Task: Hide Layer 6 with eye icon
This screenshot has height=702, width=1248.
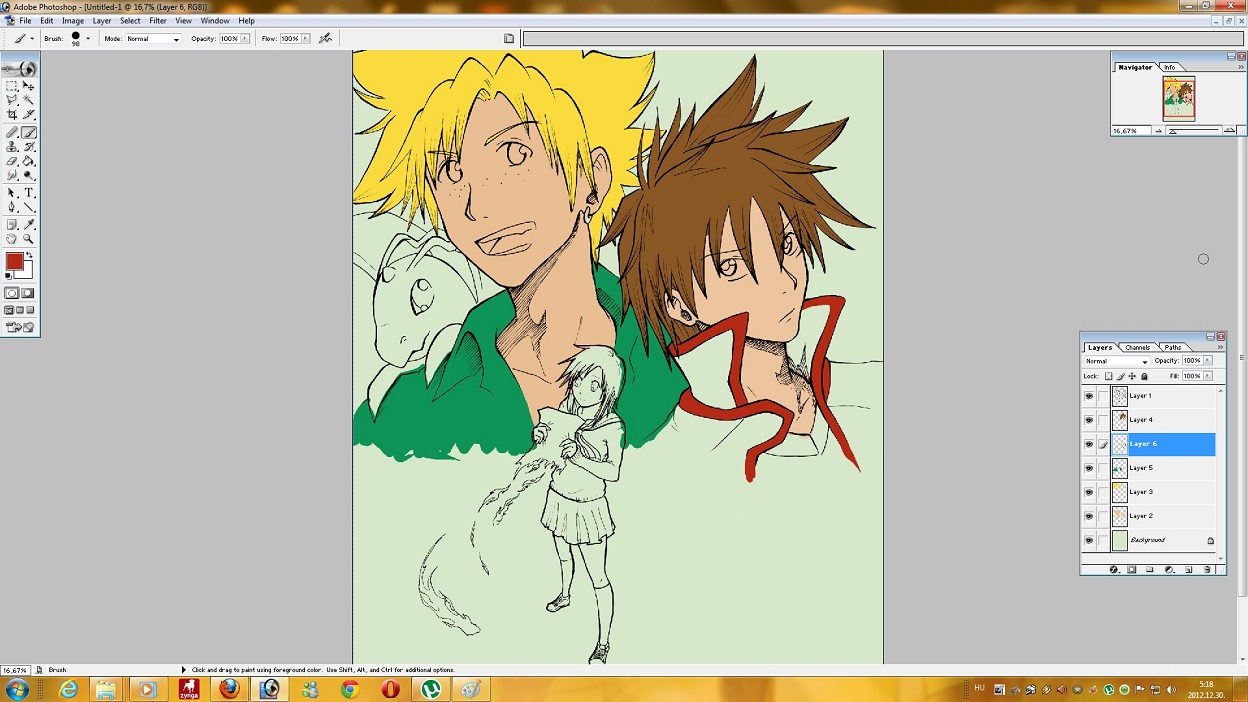Action: (x=1089, y=444)
